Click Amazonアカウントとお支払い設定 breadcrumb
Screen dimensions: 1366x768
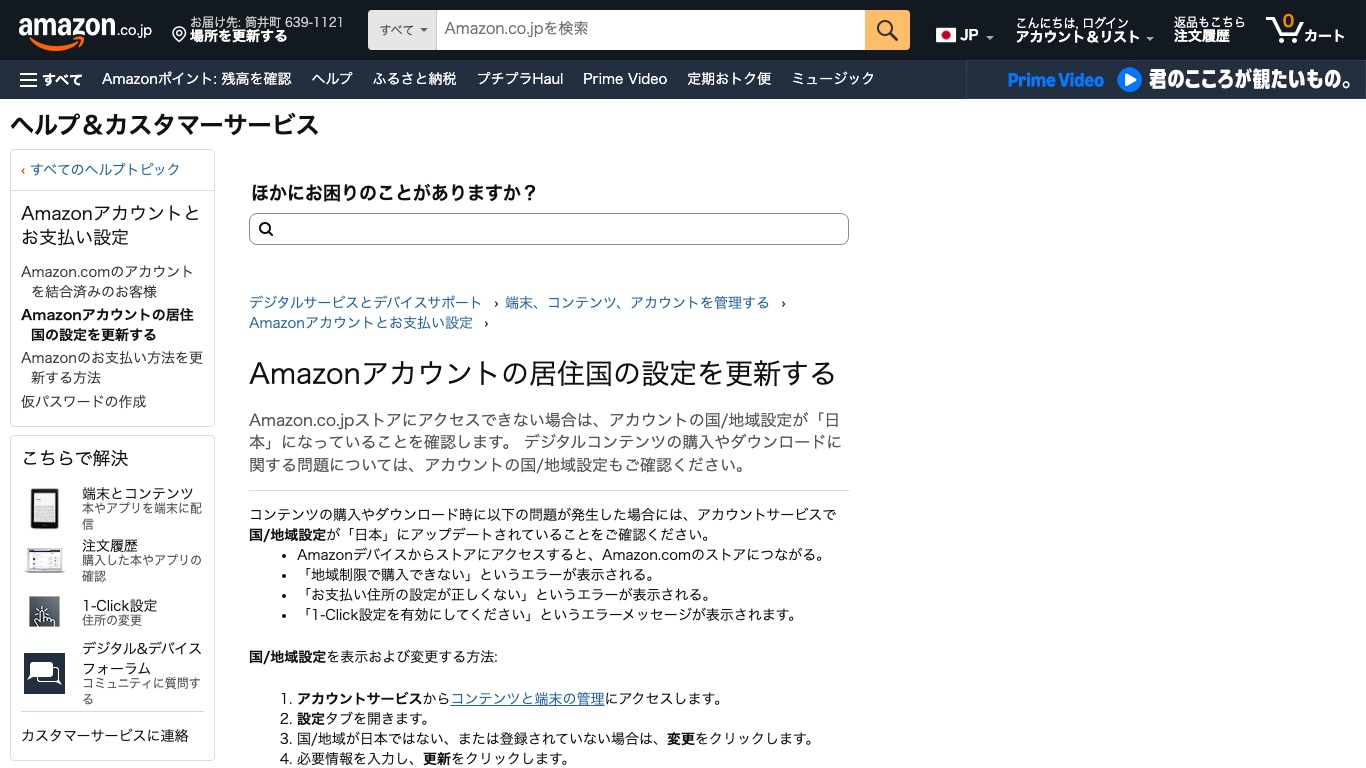tap(361, 323)
